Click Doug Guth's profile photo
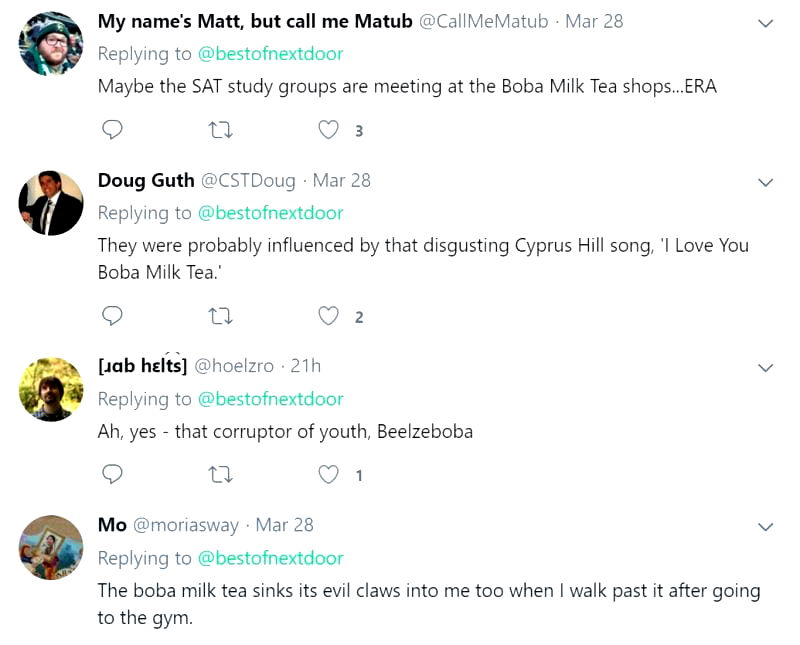Image resolution: width=800 pixels, height=645 pixels. click(51, 203)
